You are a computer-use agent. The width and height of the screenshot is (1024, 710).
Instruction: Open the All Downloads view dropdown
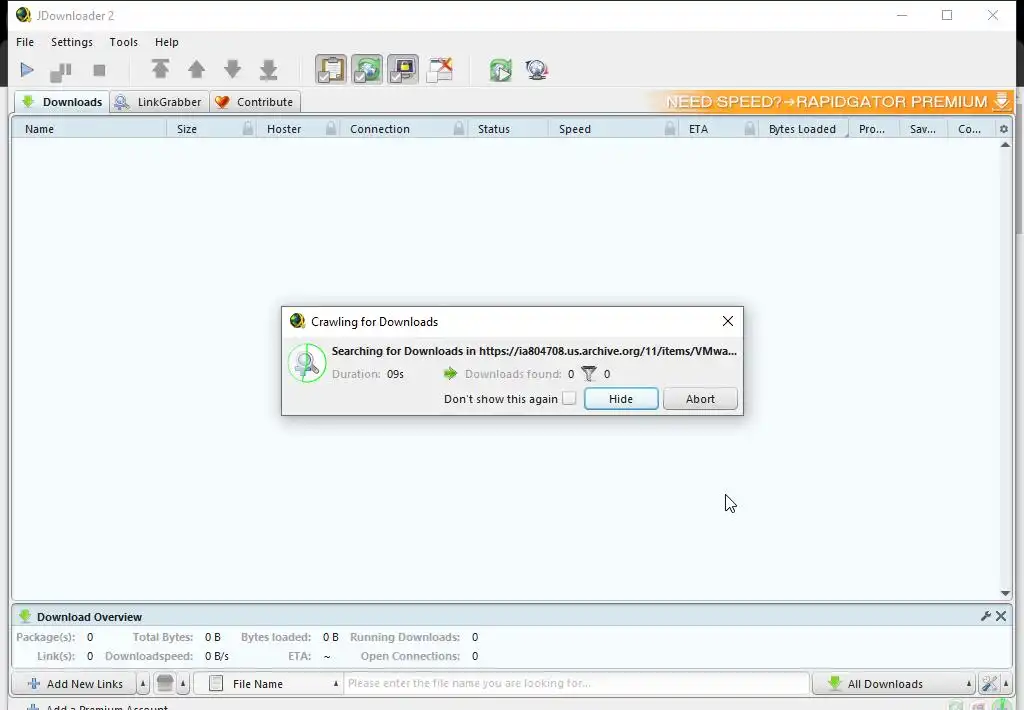coord(893,684)
